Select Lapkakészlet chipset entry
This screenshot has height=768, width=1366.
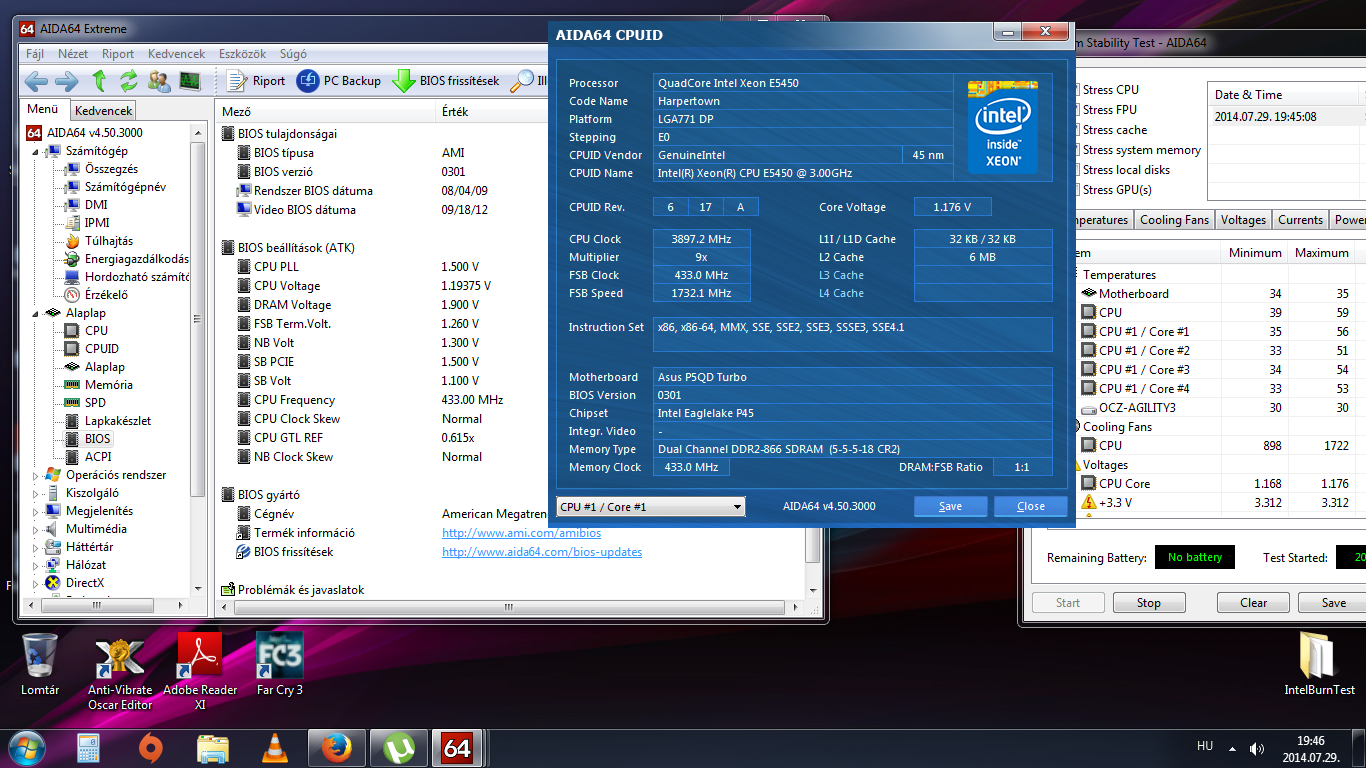(117, 421)
